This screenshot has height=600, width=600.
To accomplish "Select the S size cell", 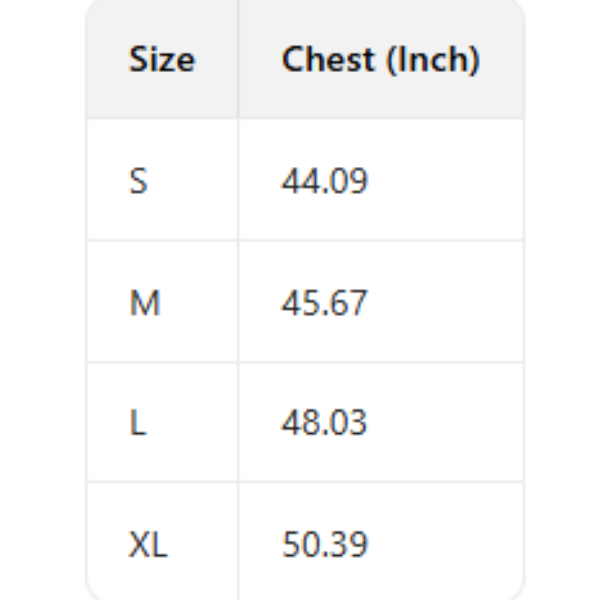I will pos(138,181).
